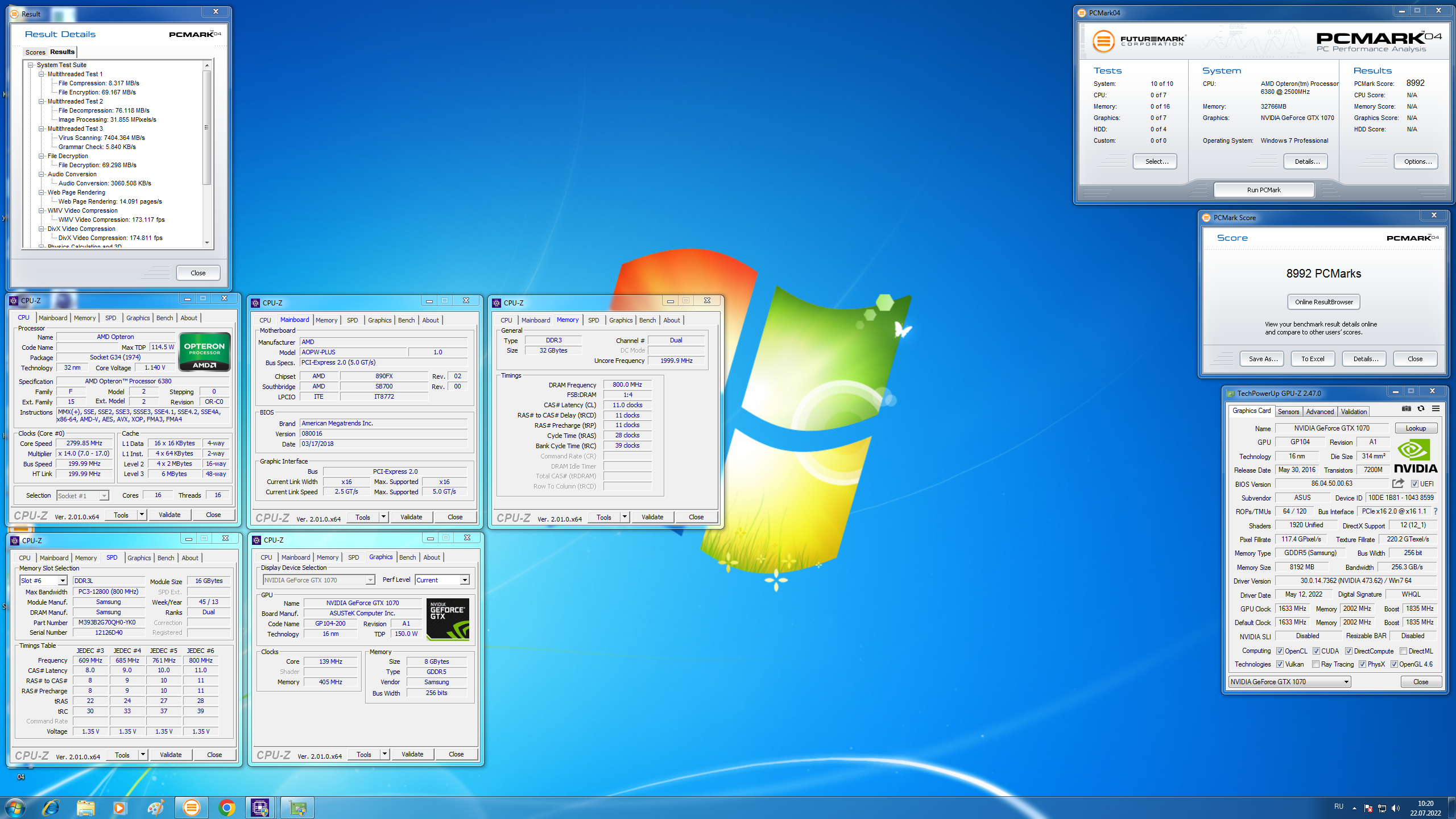The width and height of the screenshot is (1456, 819).
Task: Click the network tray icon
Action: point(1382,808)
